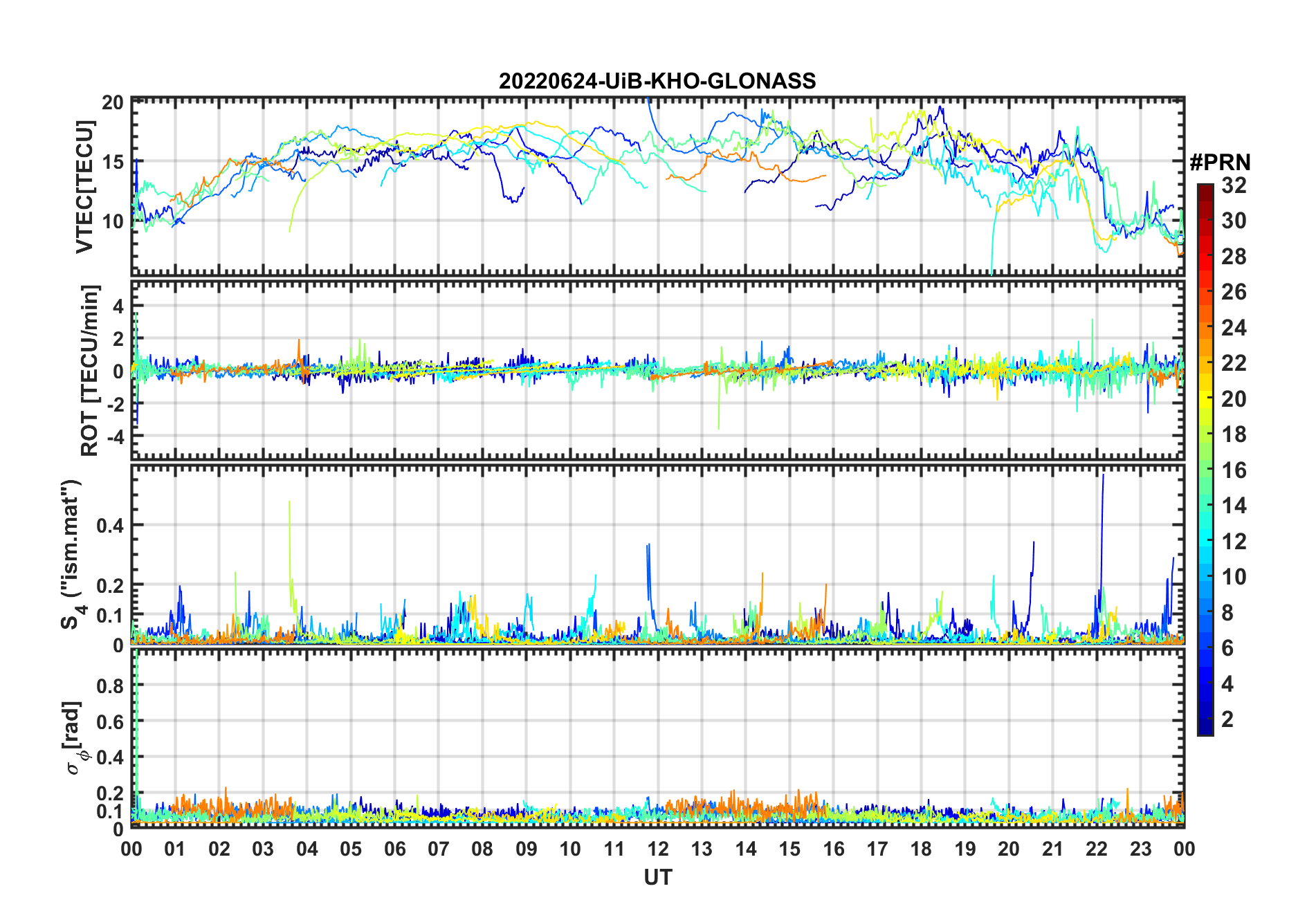This screenshot has height=920, width=1316.
Task: Click UT axis tick label 21
Action: 1052,849
